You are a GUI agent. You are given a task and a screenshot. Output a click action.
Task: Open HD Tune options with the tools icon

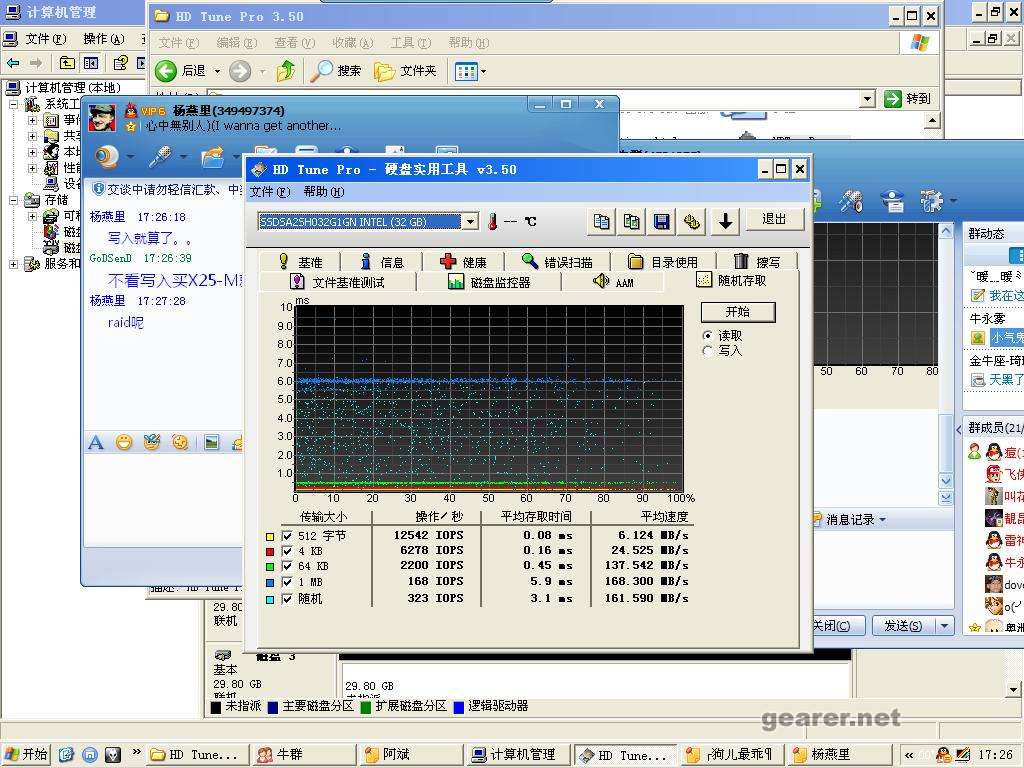(x=692, y=222)
